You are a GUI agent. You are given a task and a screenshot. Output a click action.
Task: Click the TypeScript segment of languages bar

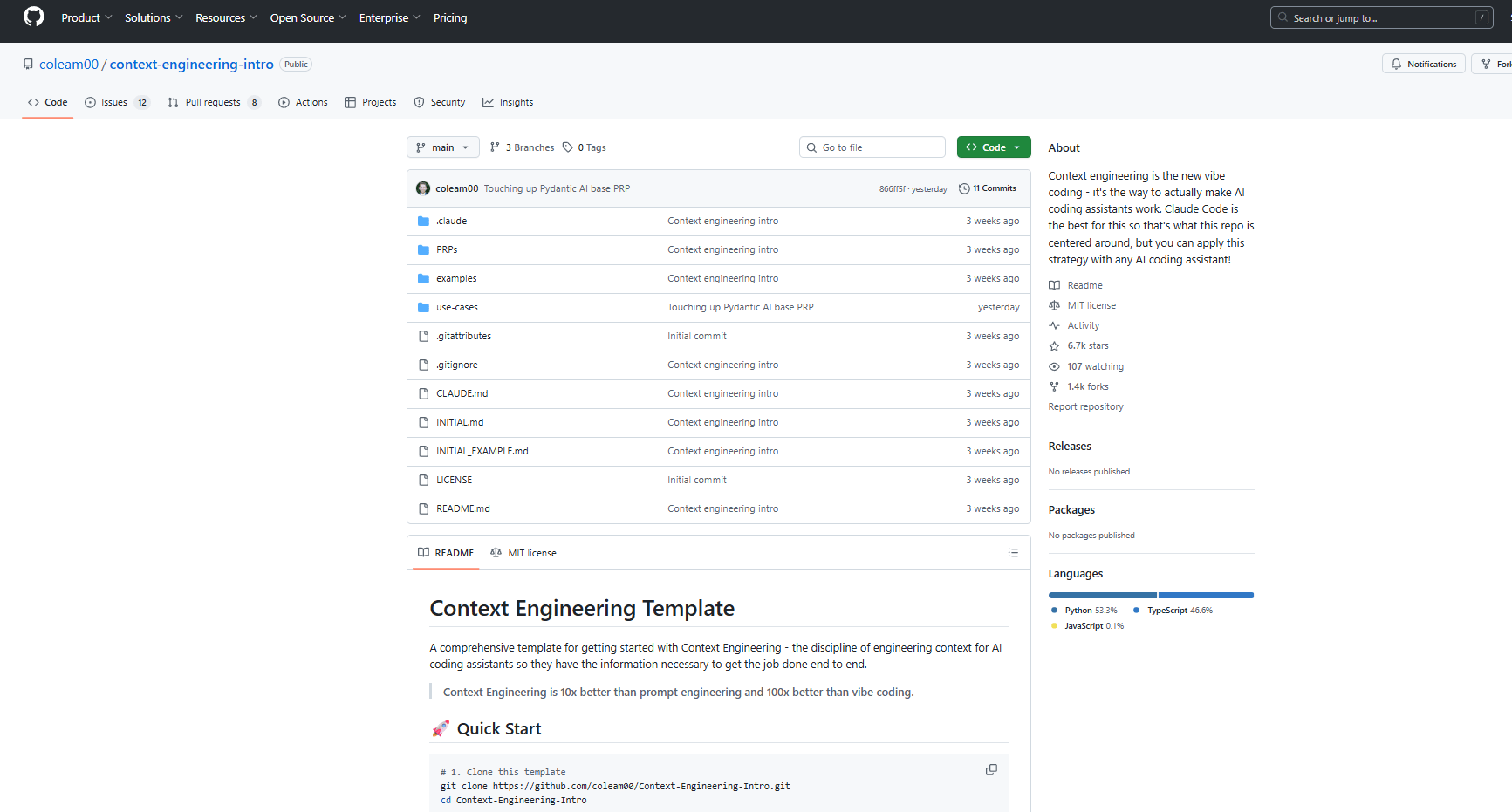tap(1206, 595)
